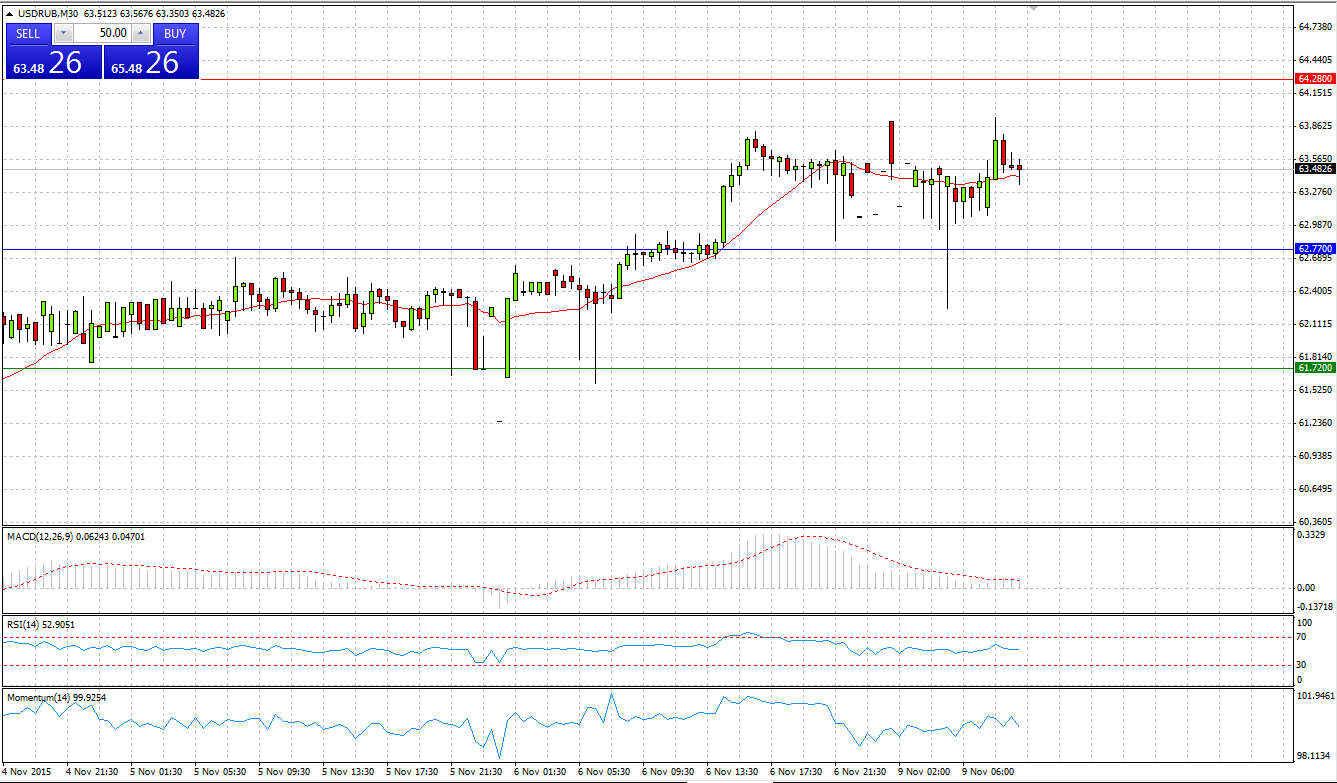The width and height of the screenshot is (1337, 783).
Task: Click the chart shift triangle marker at top
Action: tap(1033, 8)
